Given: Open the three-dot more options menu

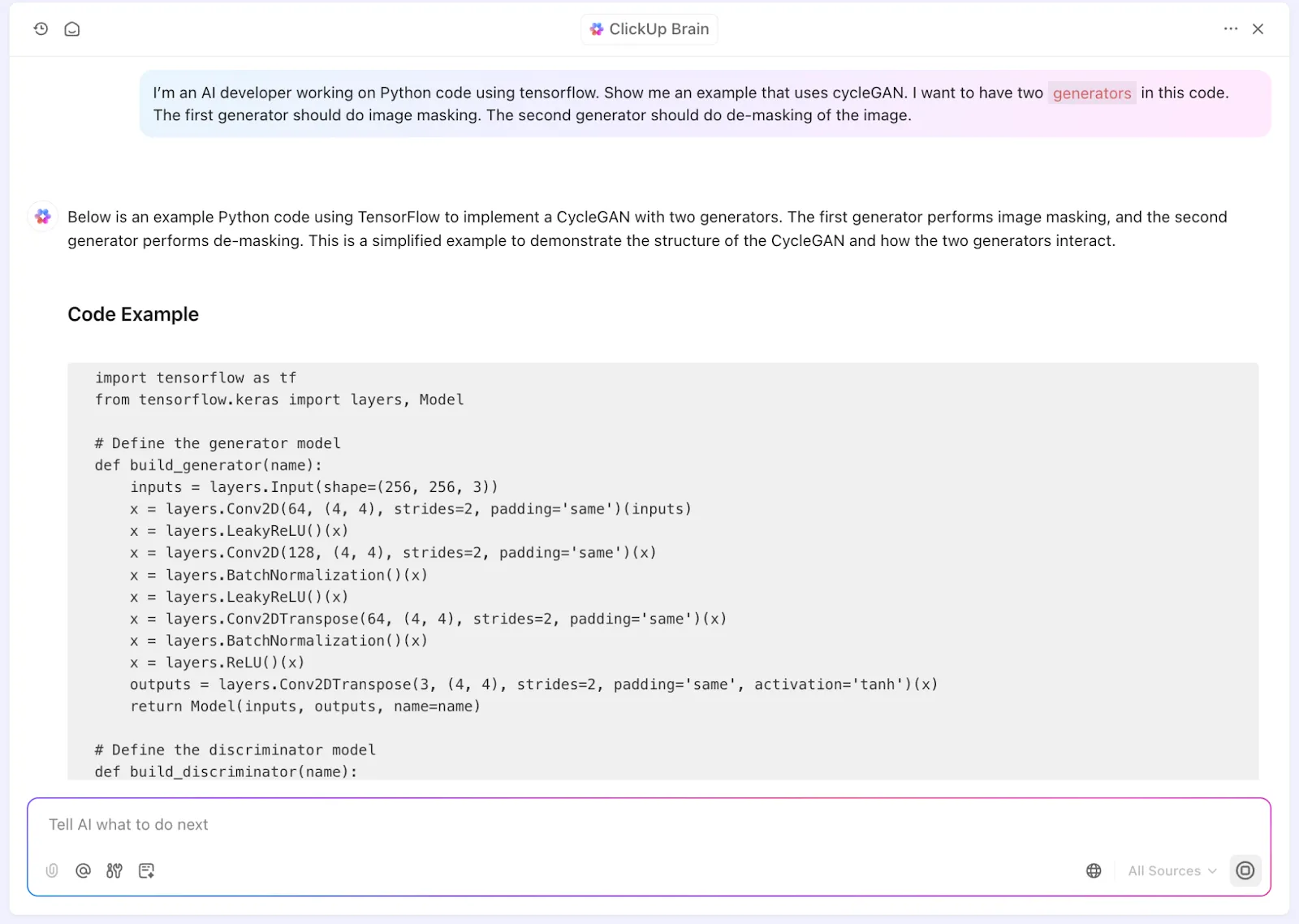Looking at the screenshot, I should [1231, 29].
